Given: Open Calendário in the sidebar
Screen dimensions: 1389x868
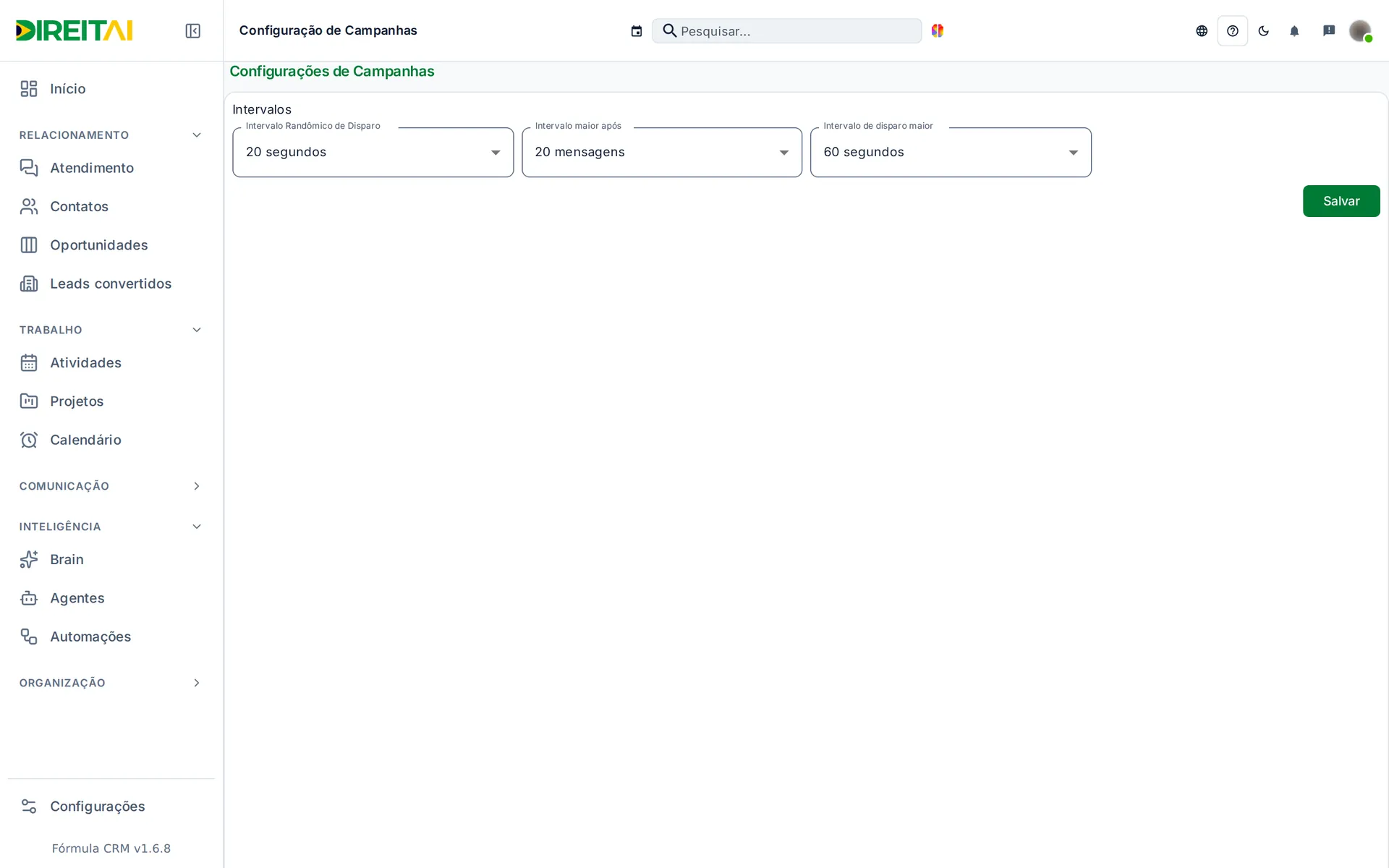Looking at the screenshot, I should 111,440.
